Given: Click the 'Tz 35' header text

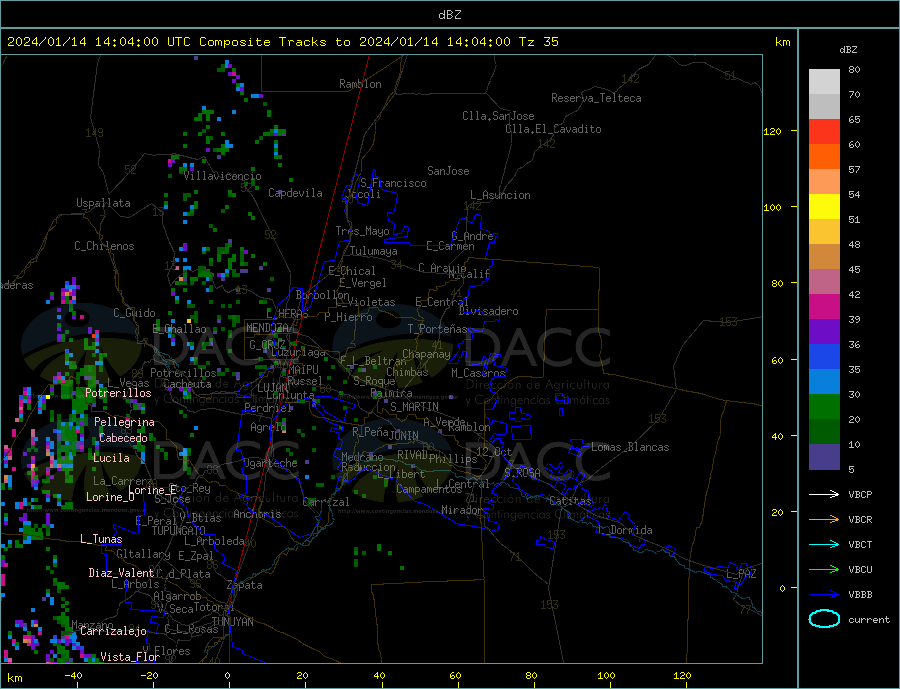Looking at the screenshot, I should [538, 42].
